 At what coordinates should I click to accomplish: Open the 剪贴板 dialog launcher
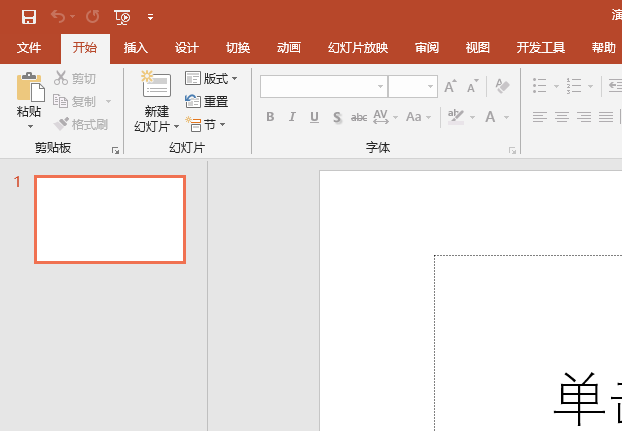[x=115, y=150]
